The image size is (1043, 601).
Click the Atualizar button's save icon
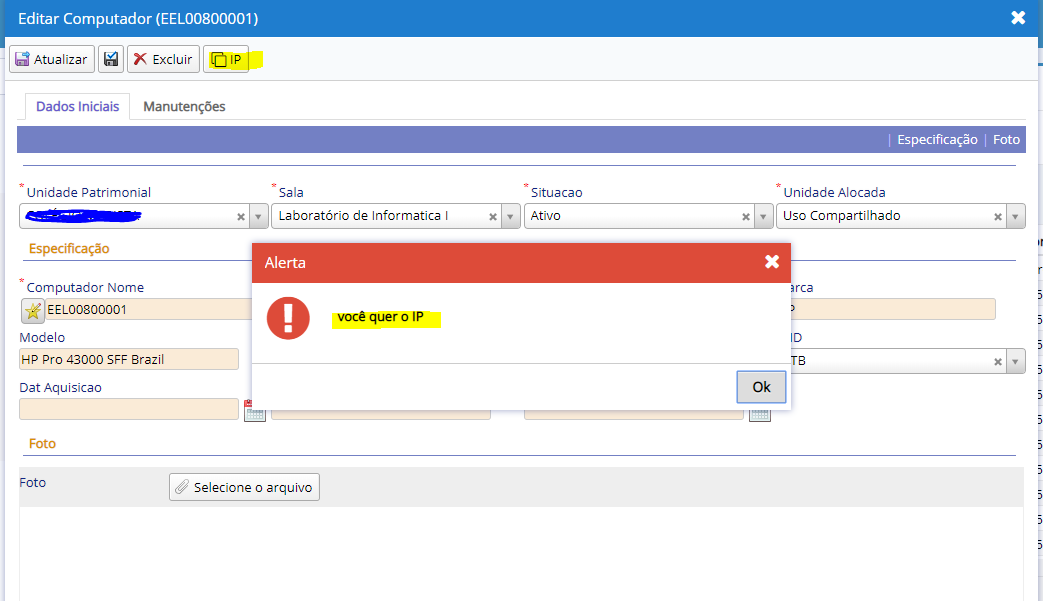23,58
